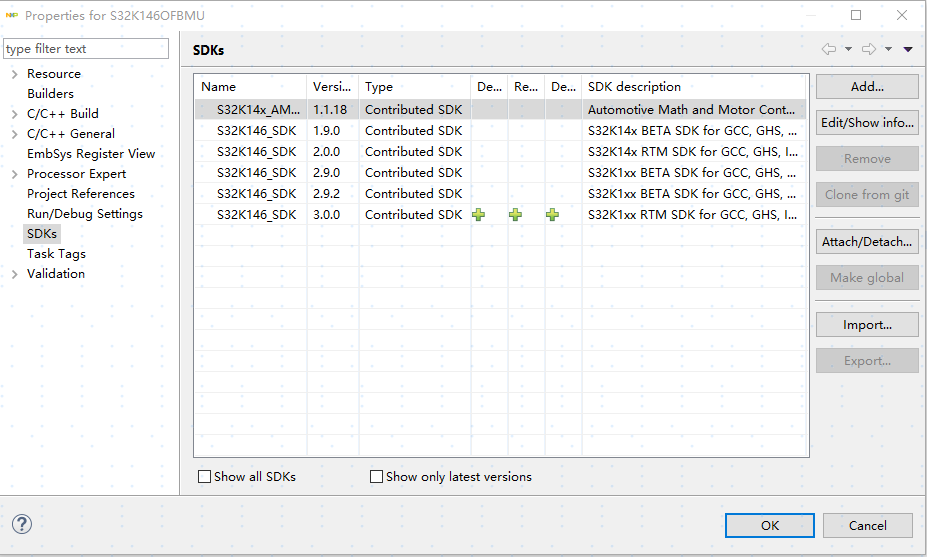
Task: Confirm with the OK button
Action: click(x=770, y=526)
